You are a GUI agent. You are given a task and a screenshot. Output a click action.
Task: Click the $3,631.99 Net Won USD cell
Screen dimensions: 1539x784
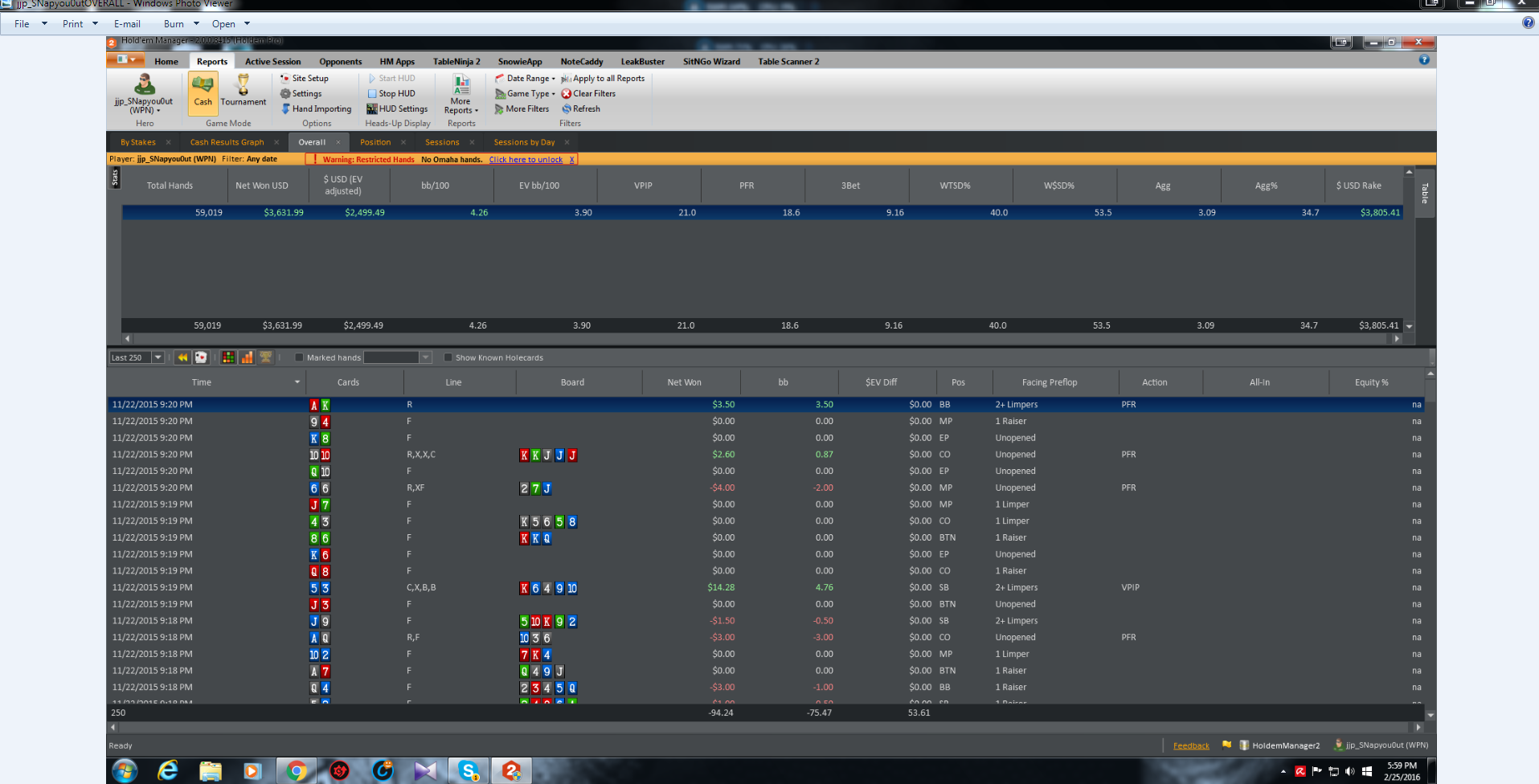point(284,213)
